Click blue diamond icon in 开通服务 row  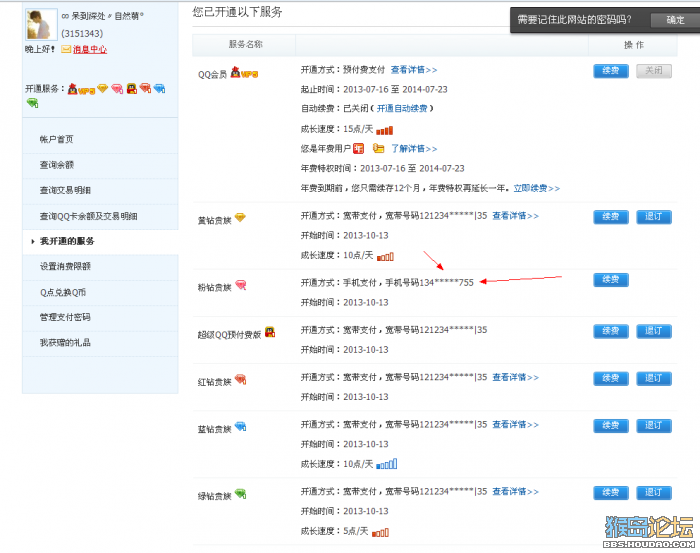click(x=159, y=88)
